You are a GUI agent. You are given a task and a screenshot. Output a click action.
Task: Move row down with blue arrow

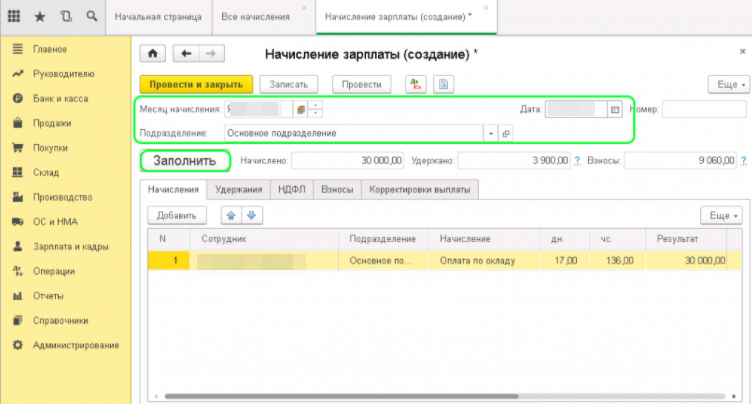pyautogui.click(x=252, y=215)
